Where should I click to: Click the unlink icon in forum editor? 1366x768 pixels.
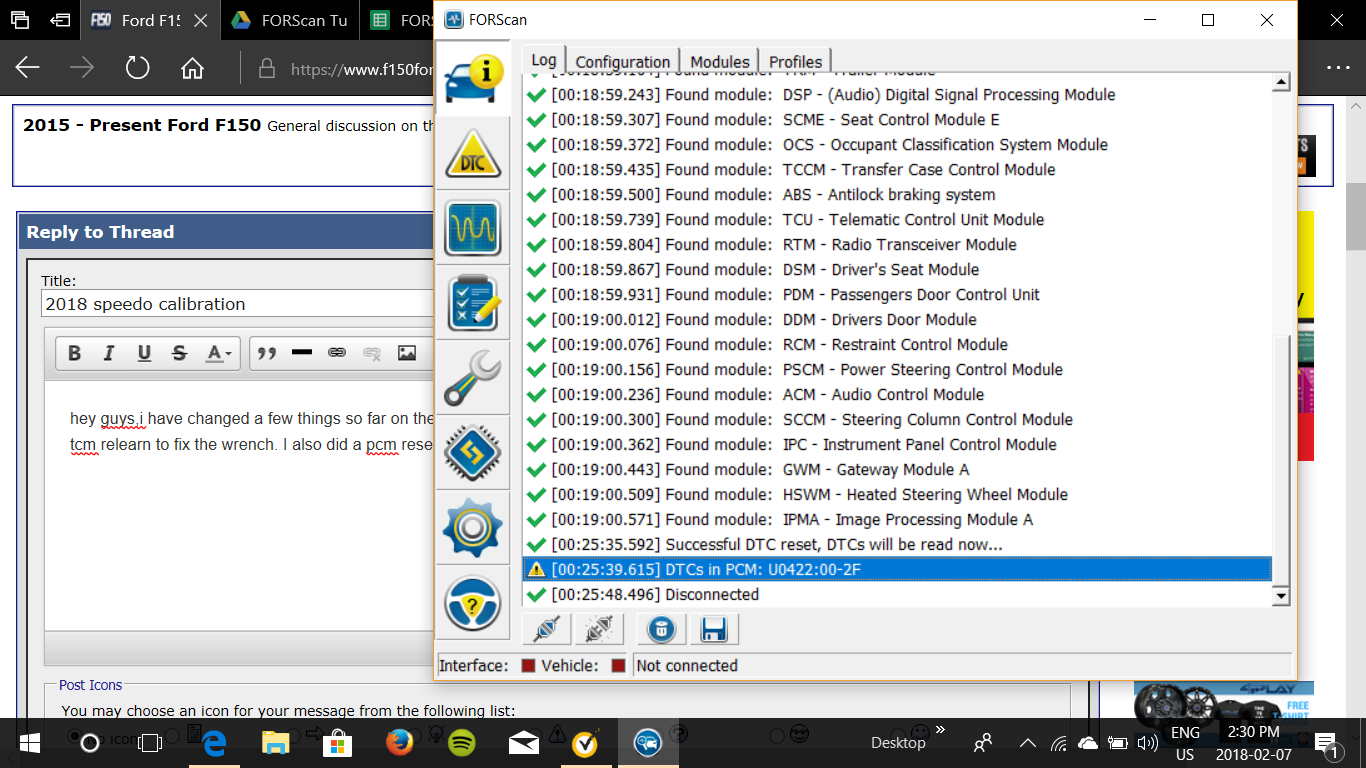coord(372,353)
